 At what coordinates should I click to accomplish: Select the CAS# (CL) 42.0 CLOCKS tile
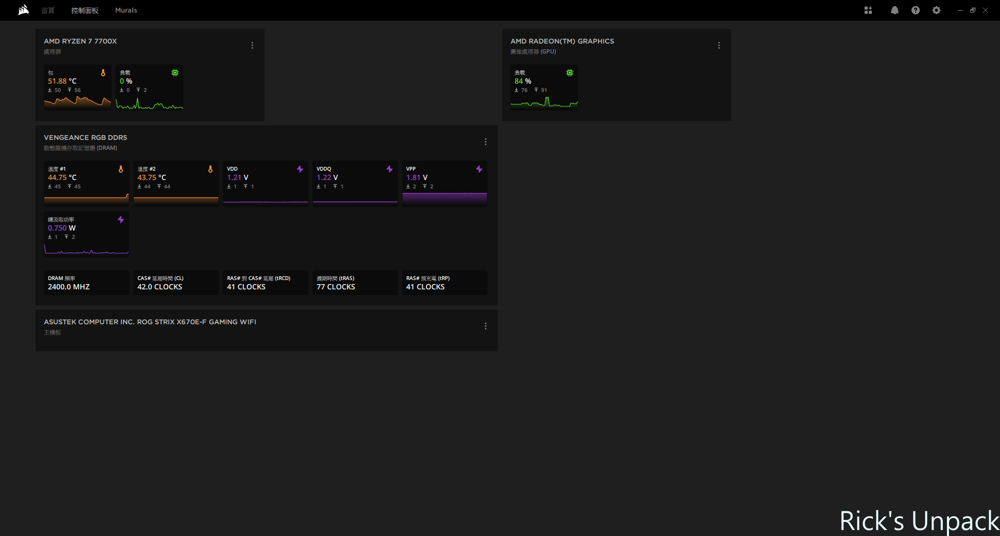[x=176, y=283]
